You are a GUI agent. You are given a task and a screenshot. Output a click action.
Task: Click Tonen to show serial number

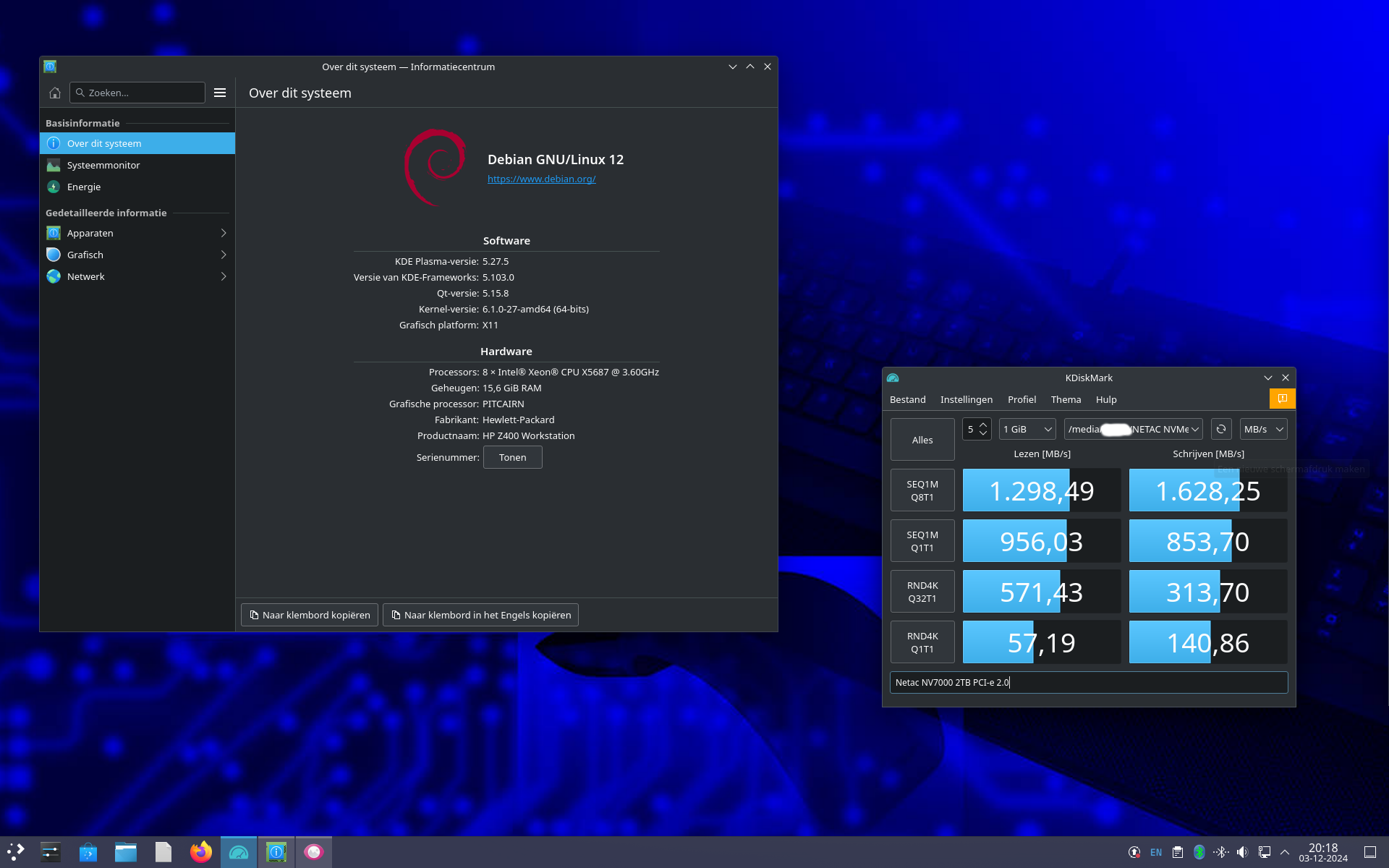tap(512, 457)
